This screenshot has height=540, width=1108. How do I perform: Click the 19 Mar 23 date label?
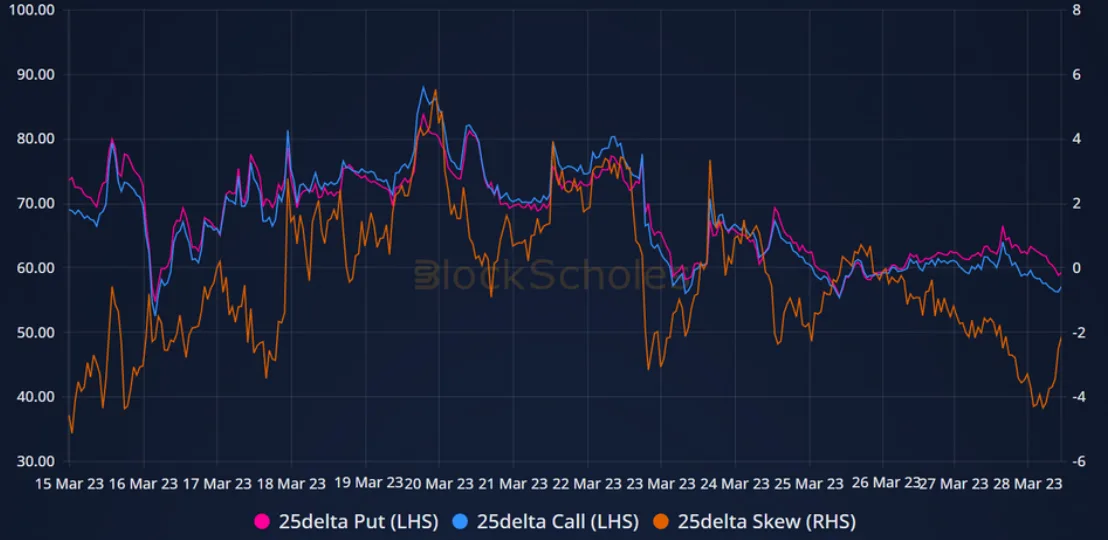tap(367, 483)
